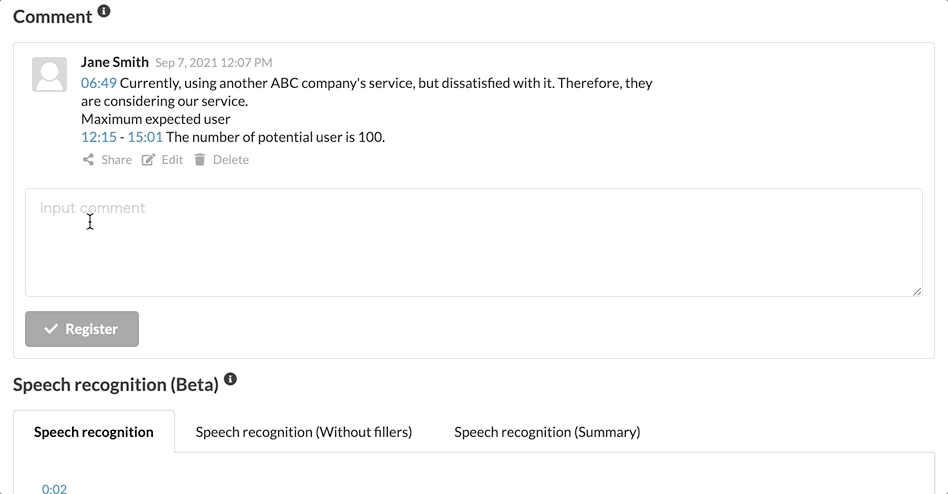Switch to Speech recognition (Without fillers) tab
948x494 pixels.
pos(304,432)
